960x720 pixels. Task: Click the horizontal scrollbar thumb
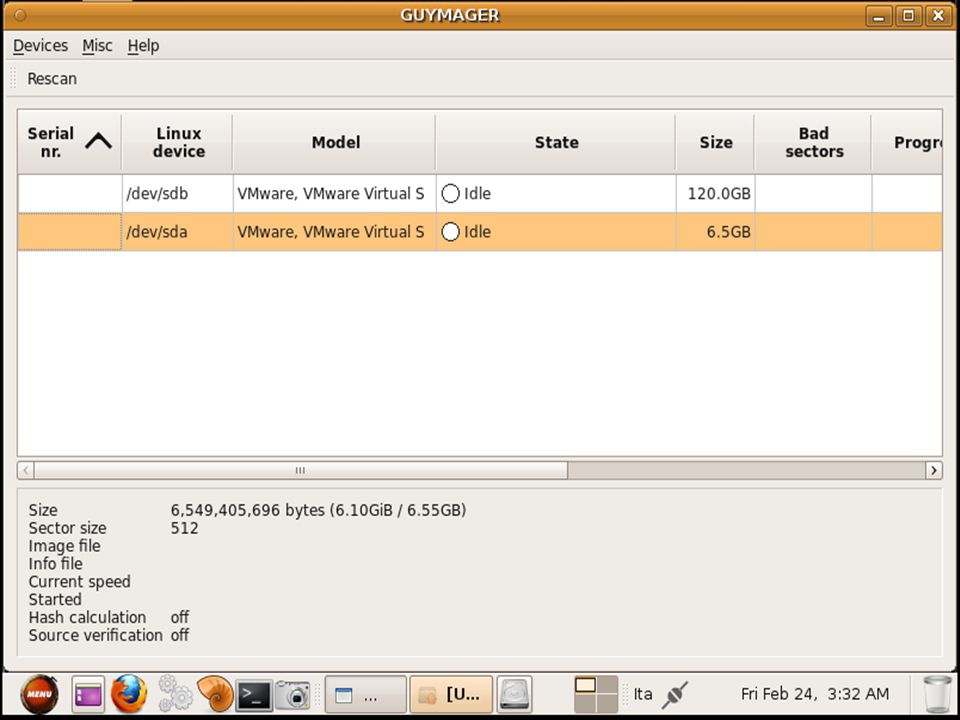[x=301, y=470]
